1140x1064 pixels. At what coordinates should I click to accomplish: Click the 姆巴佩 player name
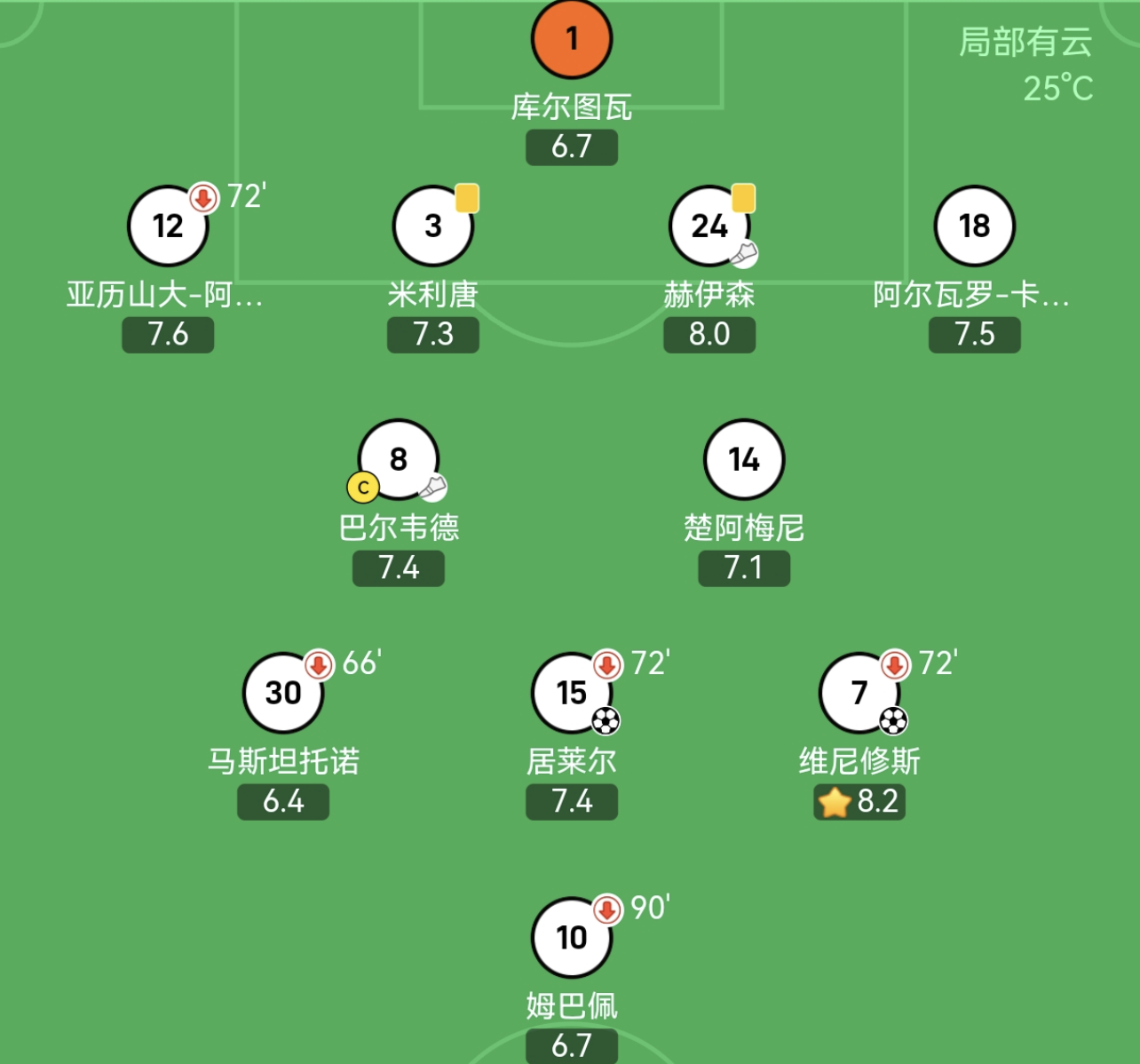pyautogui.click(x=572, y=1005)
